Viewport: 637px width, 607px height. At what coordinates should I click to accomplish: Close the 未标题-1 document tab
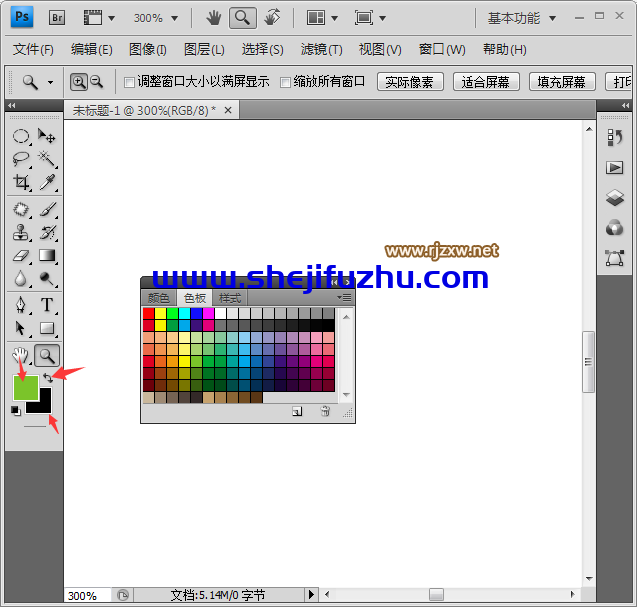click(228, 110)
